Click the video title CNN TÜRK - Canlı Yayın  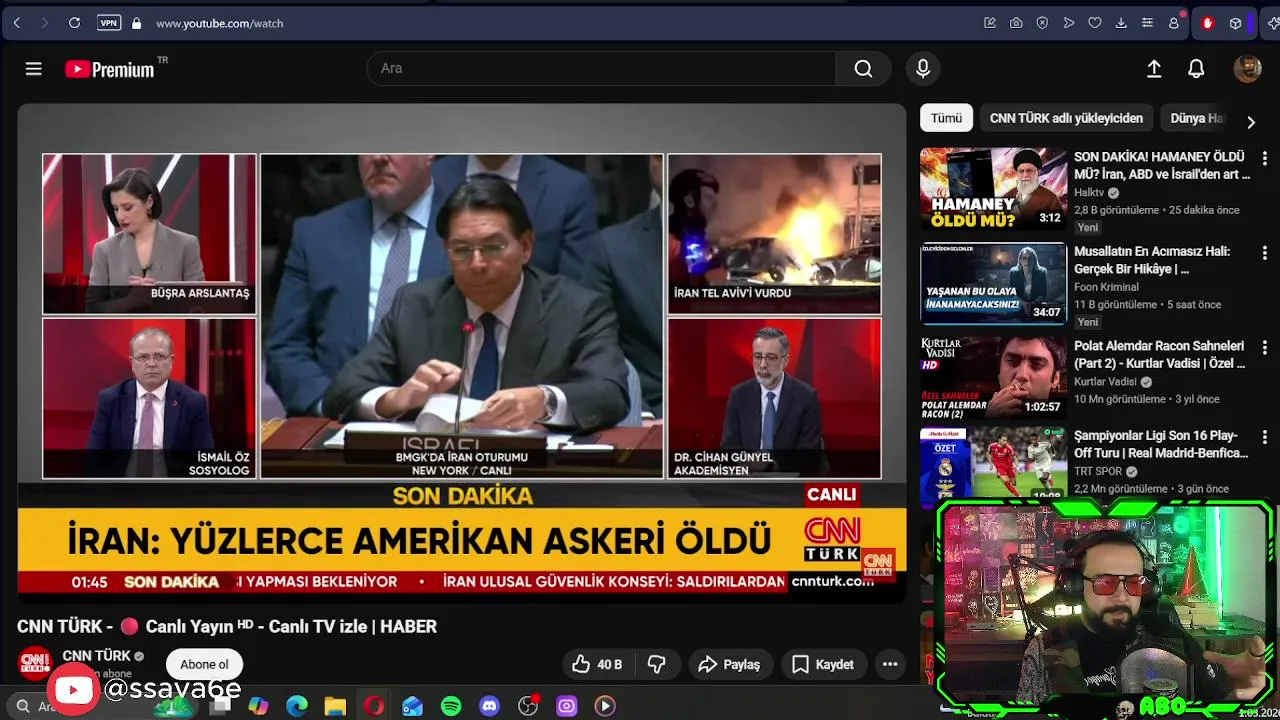click(227, 627)
